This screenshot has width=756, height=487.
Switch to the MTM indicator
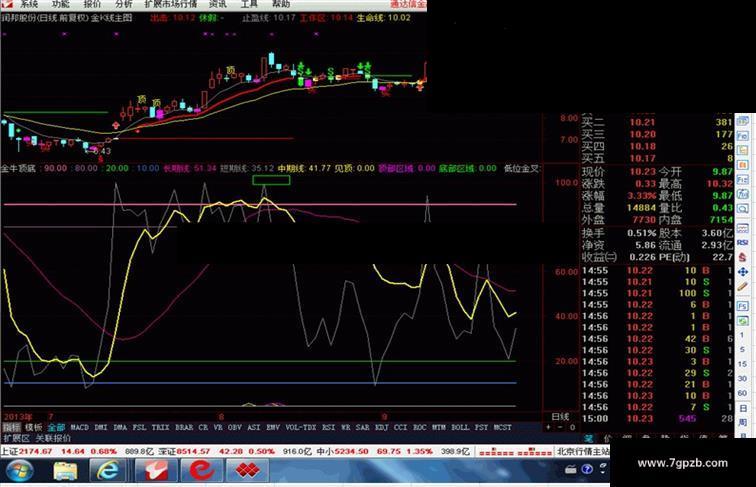439,427
